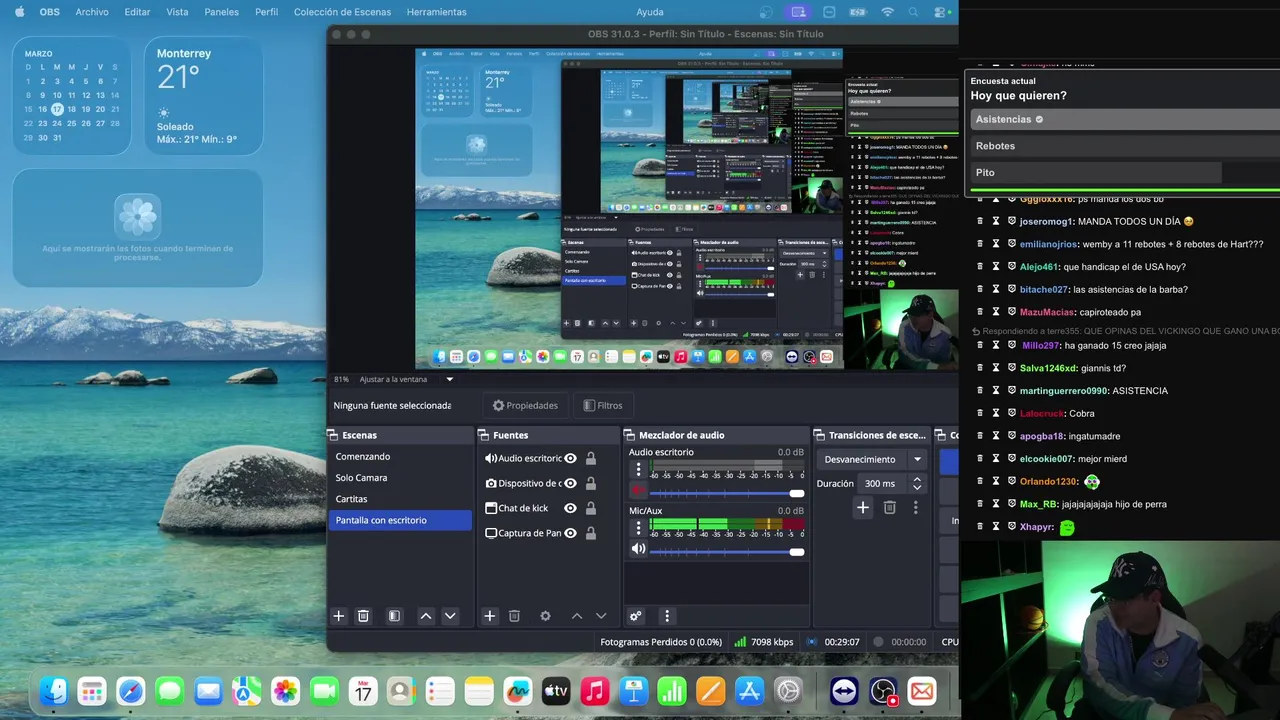This screenshot has height=720, width=1280.
Task: Open Numbers from the Dock
Action: tap(672, 691)
